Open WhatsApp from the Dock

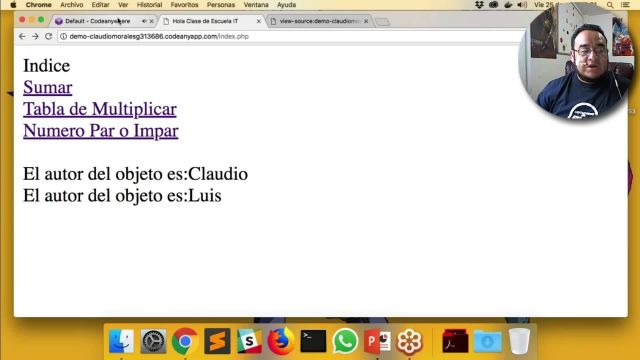point(345,341)
